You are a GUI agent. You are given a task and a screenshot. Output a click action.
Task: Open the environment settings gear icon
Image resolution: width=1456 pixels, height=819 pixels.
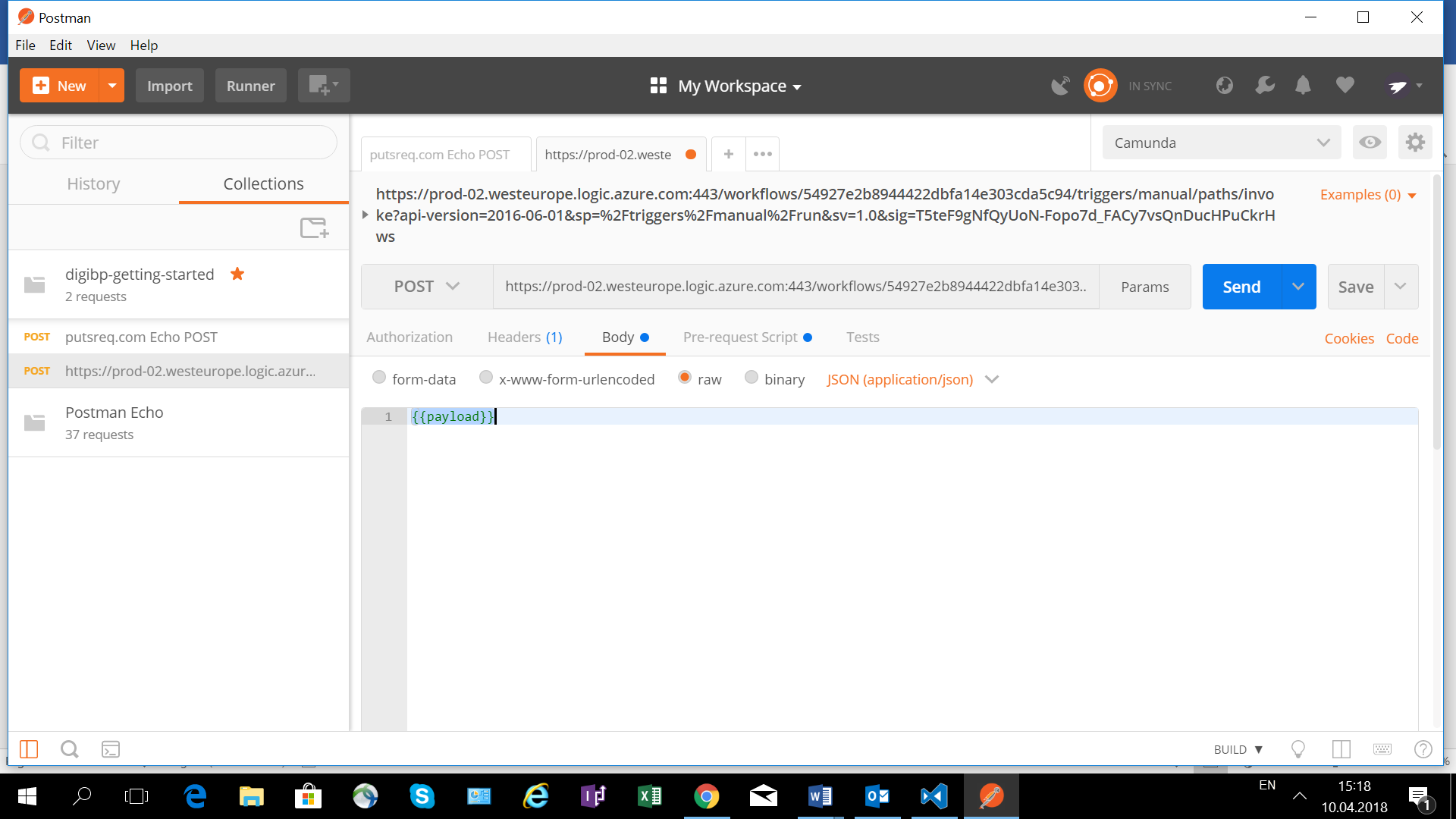(x=1415, y=143)
